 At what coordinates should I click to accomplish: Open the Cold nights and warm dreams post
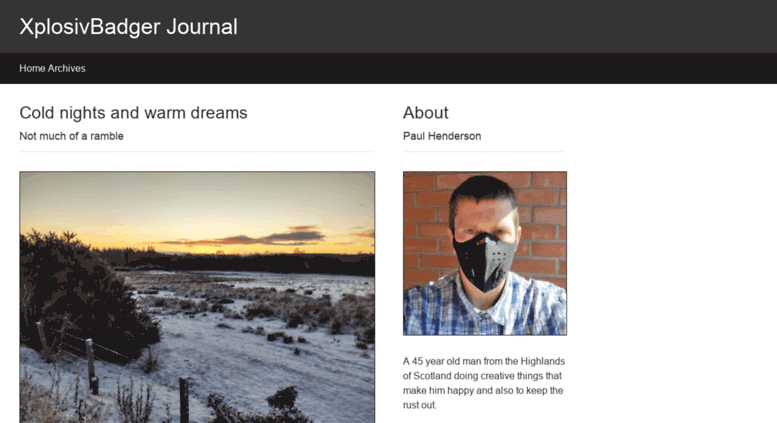tap(133, 113)
